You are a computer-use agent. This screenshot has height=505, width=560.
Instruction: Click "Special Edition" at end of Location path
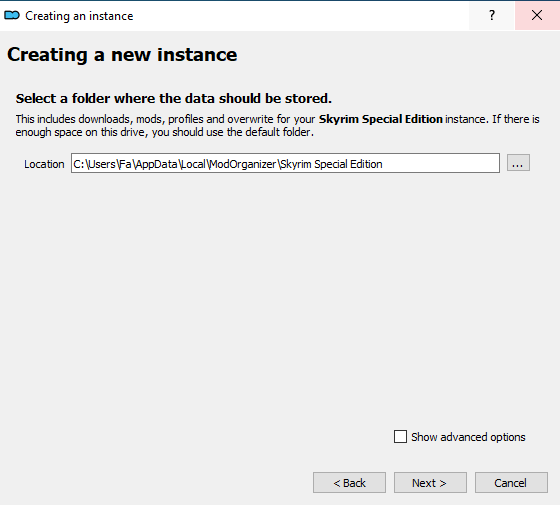tap(348, 164)
